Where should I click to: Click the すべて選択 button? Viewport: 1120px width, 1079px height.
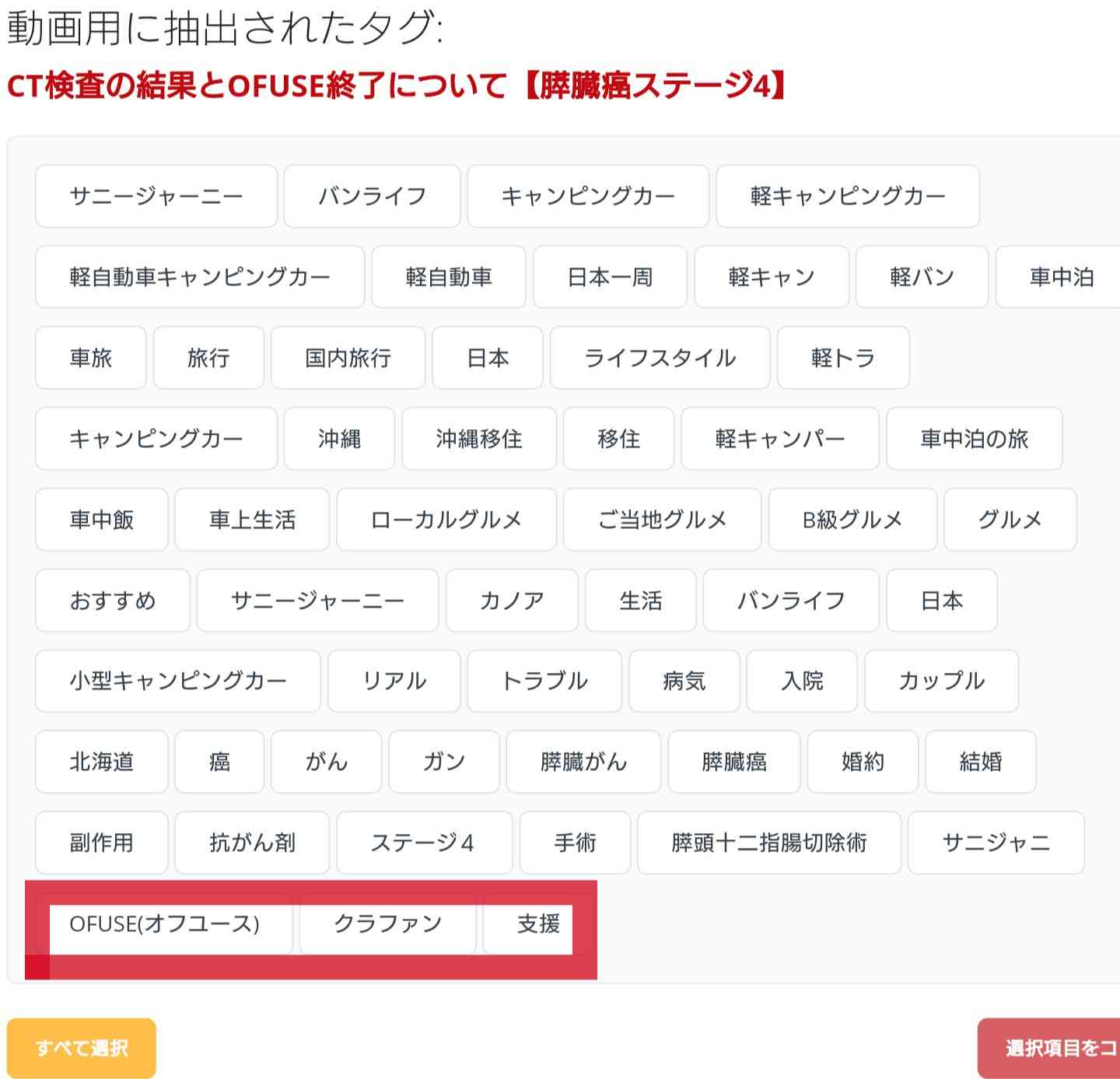pyautogui.click(x=82, y=1048)
